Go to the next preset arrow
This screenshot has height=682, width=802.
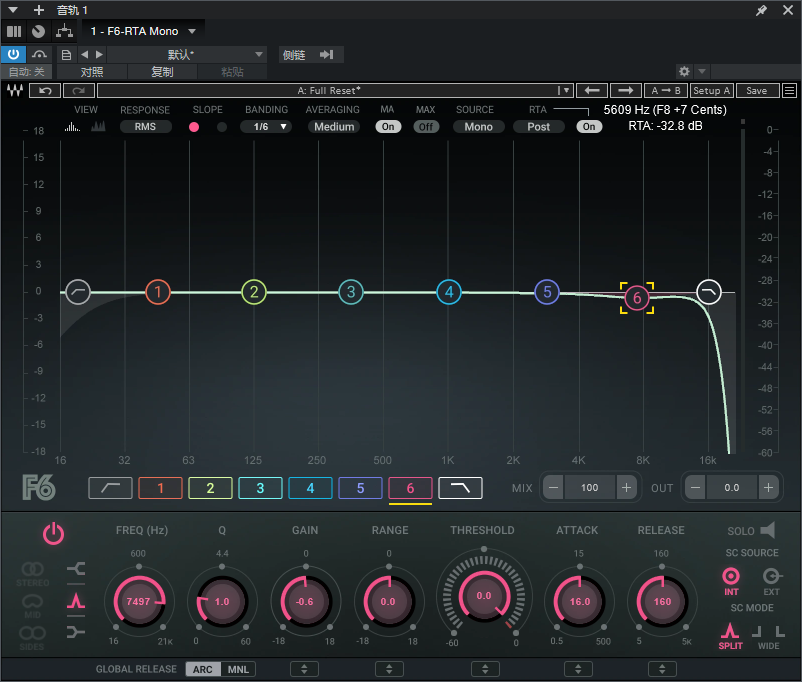pyautogui.click(x=99, y=54)
